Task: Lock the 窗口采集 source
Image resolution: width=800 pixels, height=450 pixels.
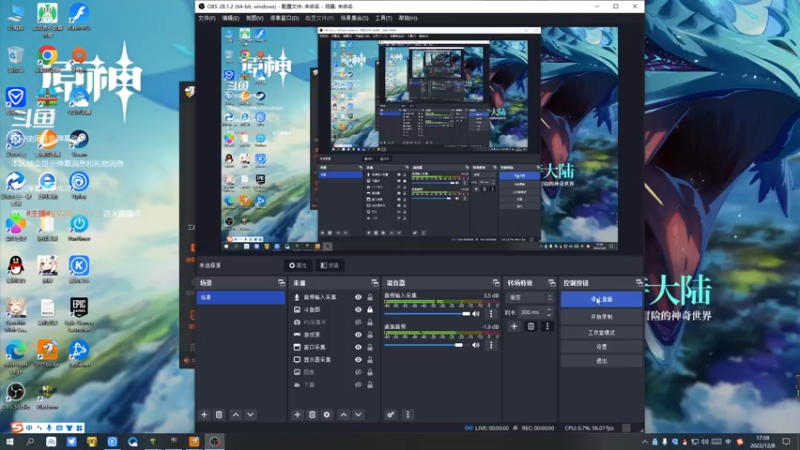Action: (x=370, y=347)
